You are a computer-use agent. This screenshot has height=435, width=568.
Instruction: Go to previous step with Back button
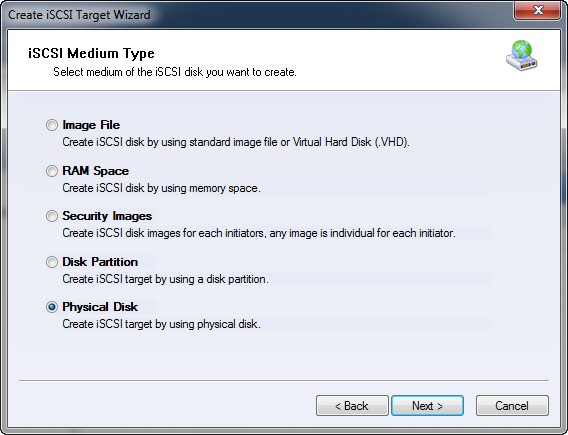click(x=352, y=406)
